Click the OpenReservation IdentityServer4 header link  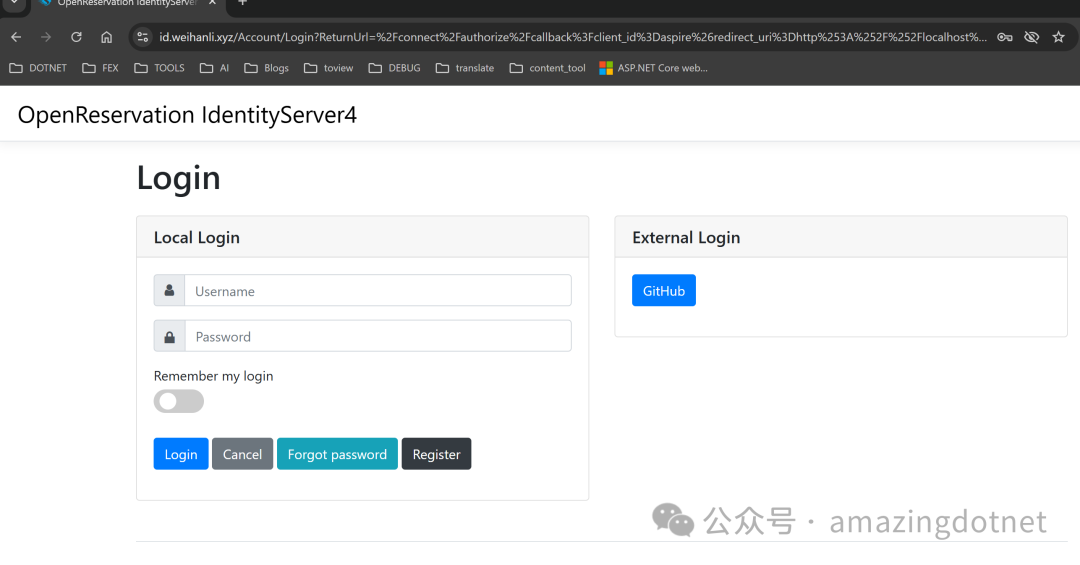187,115
